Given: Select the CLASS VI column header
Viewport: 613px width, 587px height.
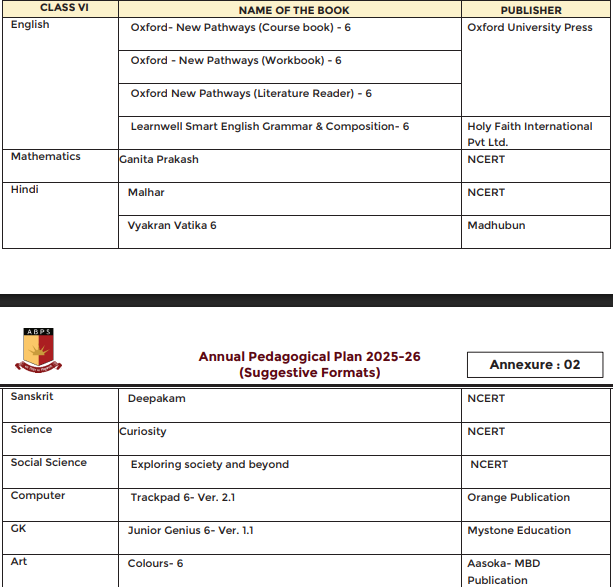Looking at the screenshot, I should tap(59, 9).
